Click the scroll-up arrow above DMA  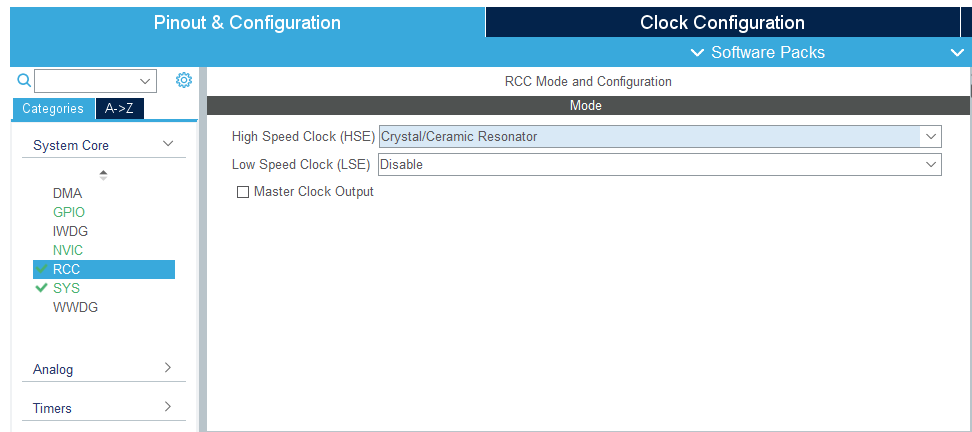(104, 172)
